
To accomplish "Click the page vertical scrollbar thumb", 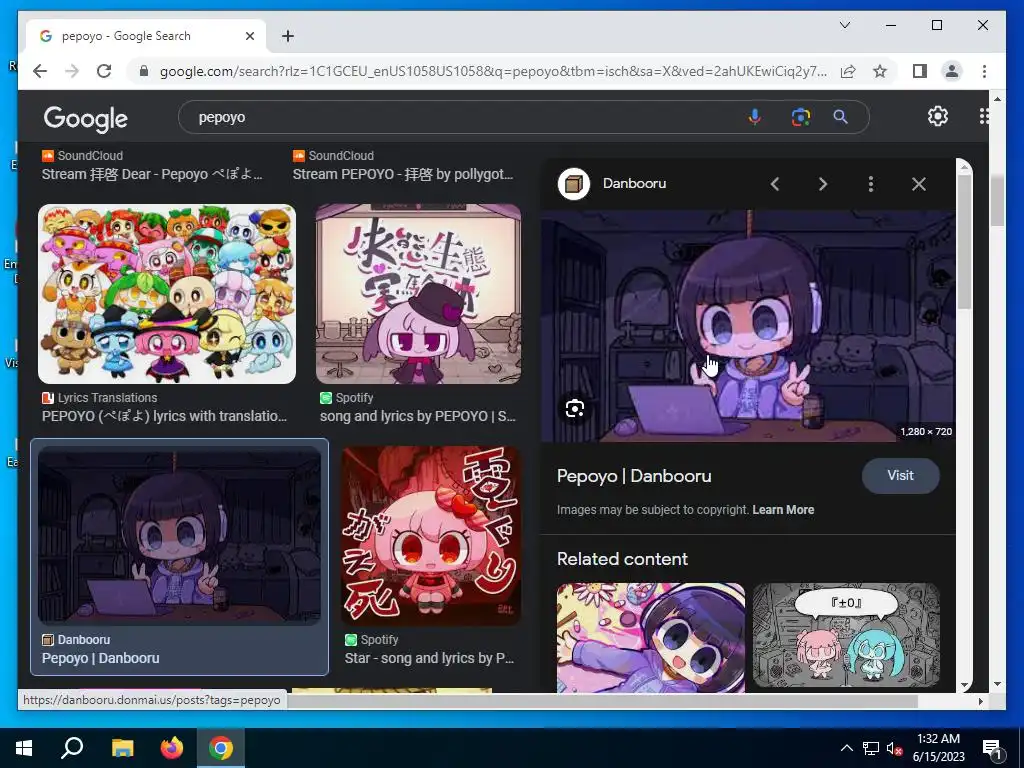I will click(997, 202).
